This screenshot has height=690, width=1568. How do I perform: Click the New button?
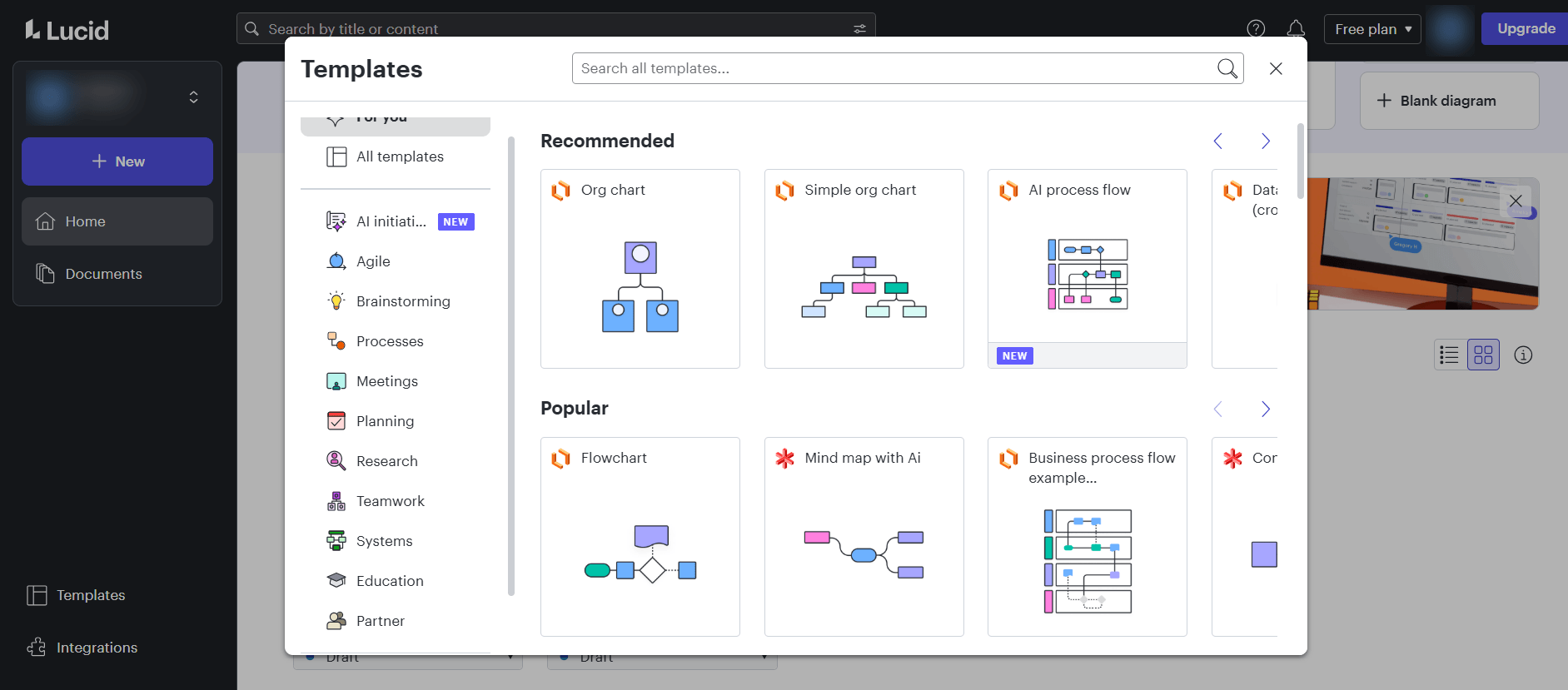tap(117, 161)
